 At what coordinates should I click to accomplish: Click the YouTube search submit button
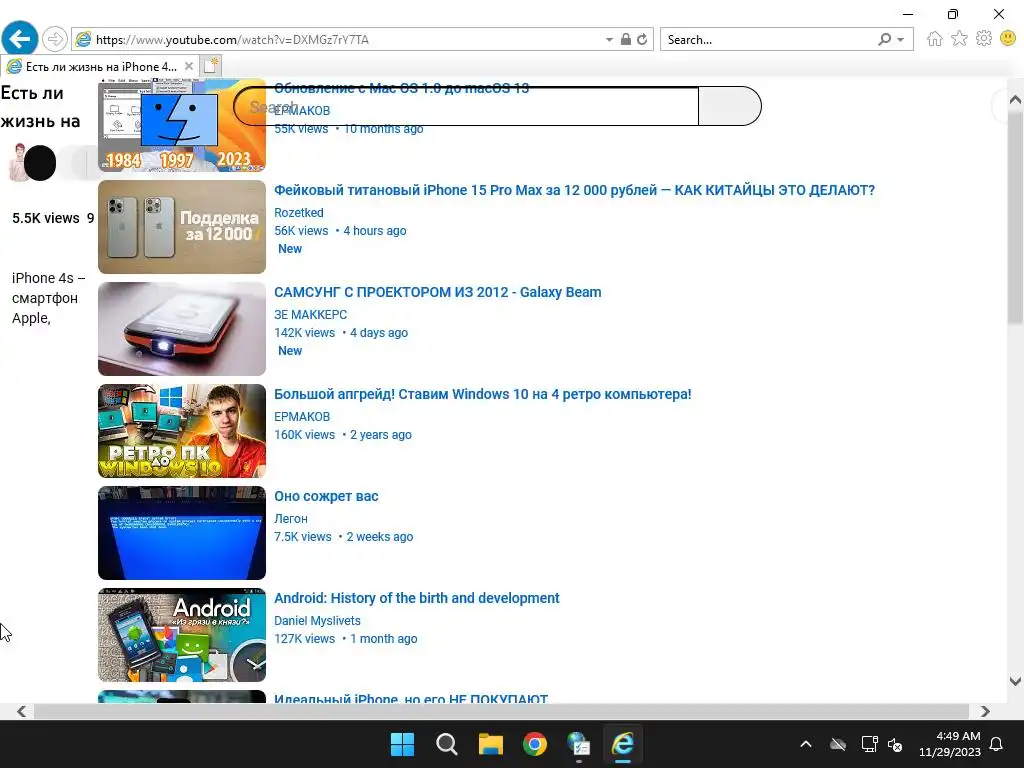pyautogui.click(x=729, y=106)
